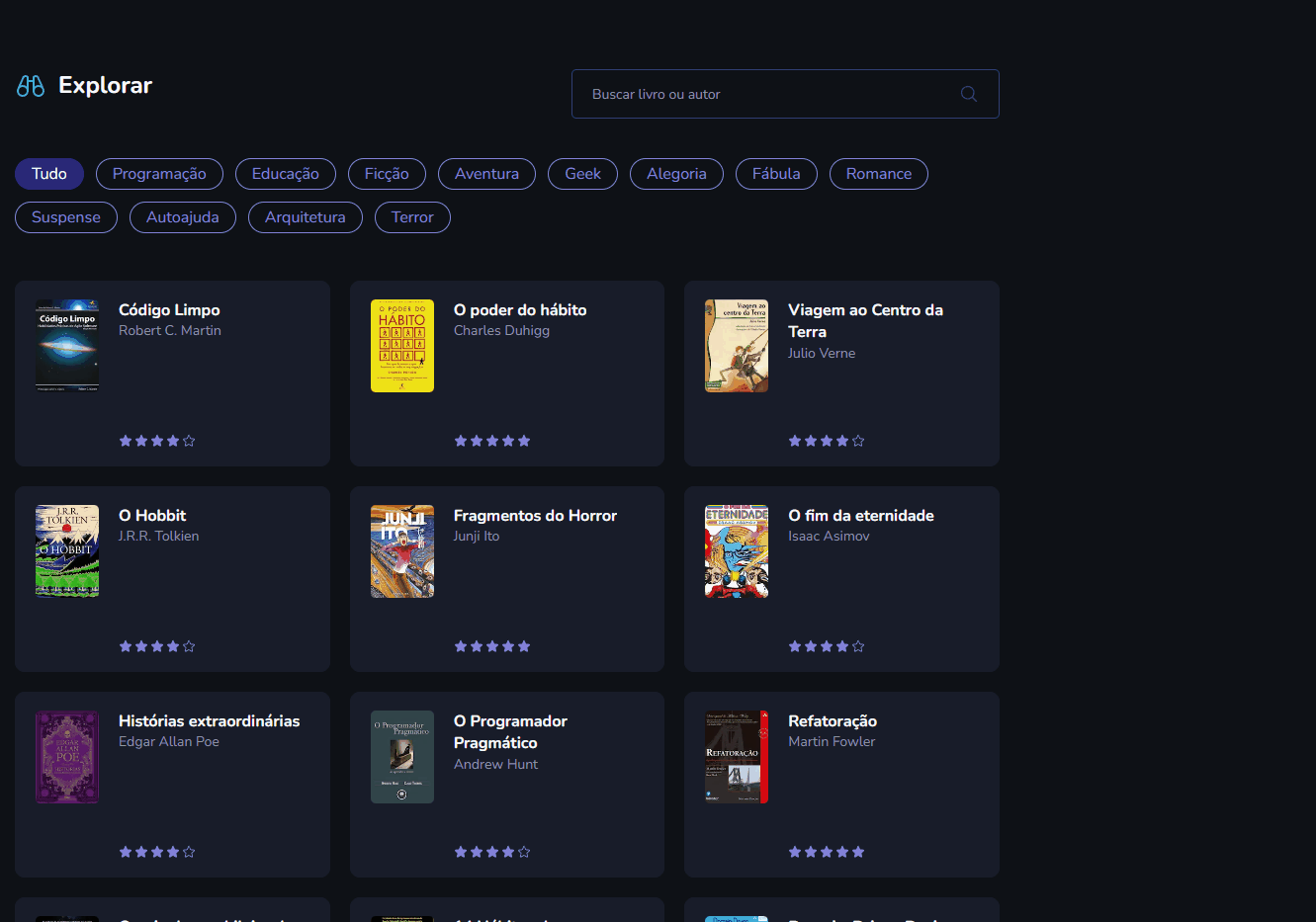1316x922 pixels.
Task: Click O fim da eternidade star rating
Action: coord(827,646)
